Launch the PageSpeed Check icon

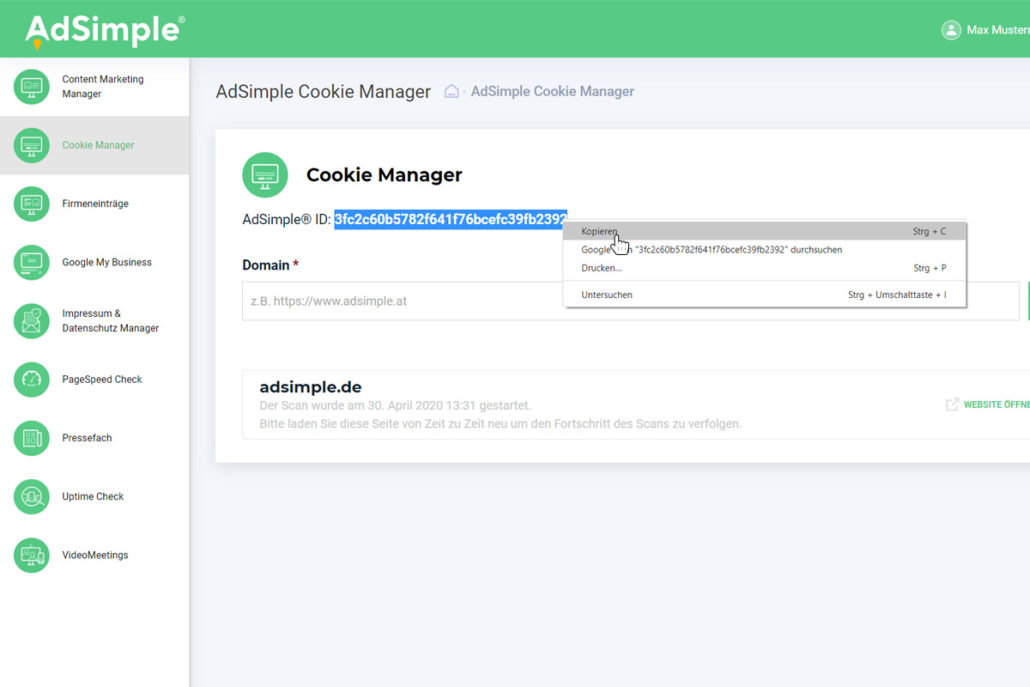click(31, 379)
